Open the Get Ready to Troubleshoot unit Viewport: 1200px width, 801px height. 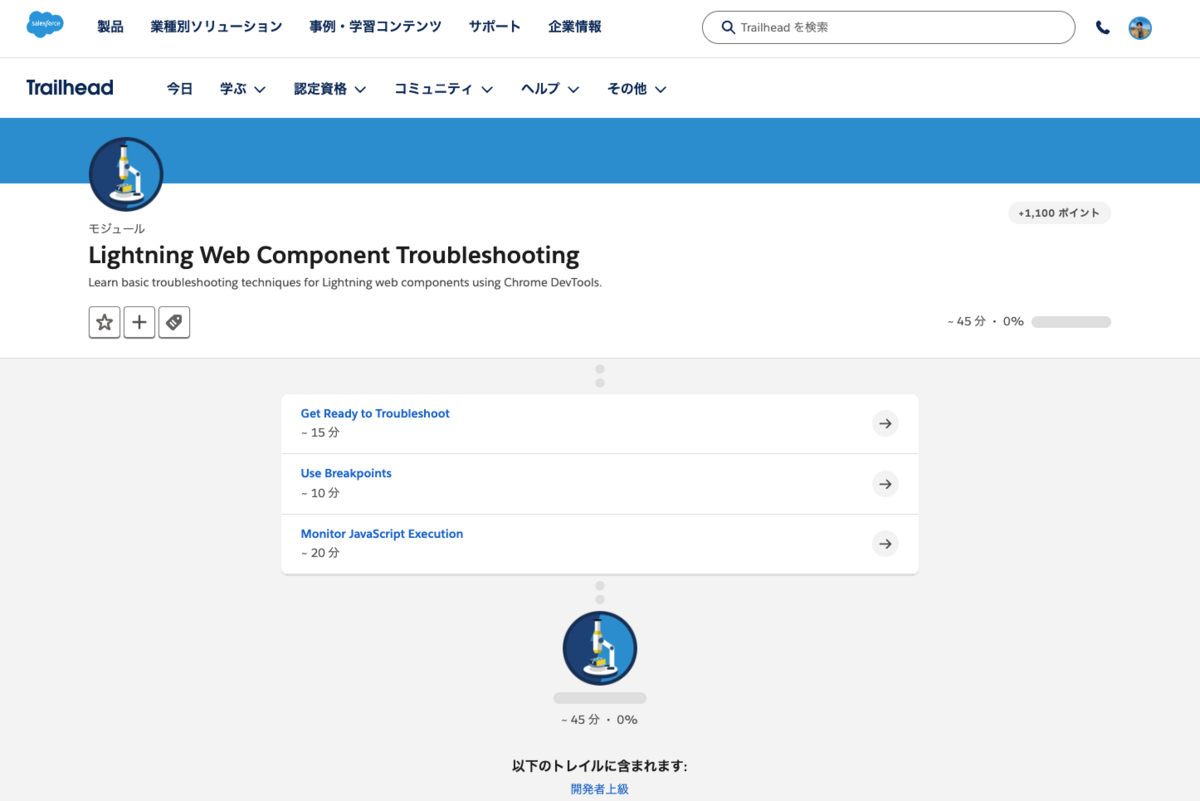pos(375,413)
